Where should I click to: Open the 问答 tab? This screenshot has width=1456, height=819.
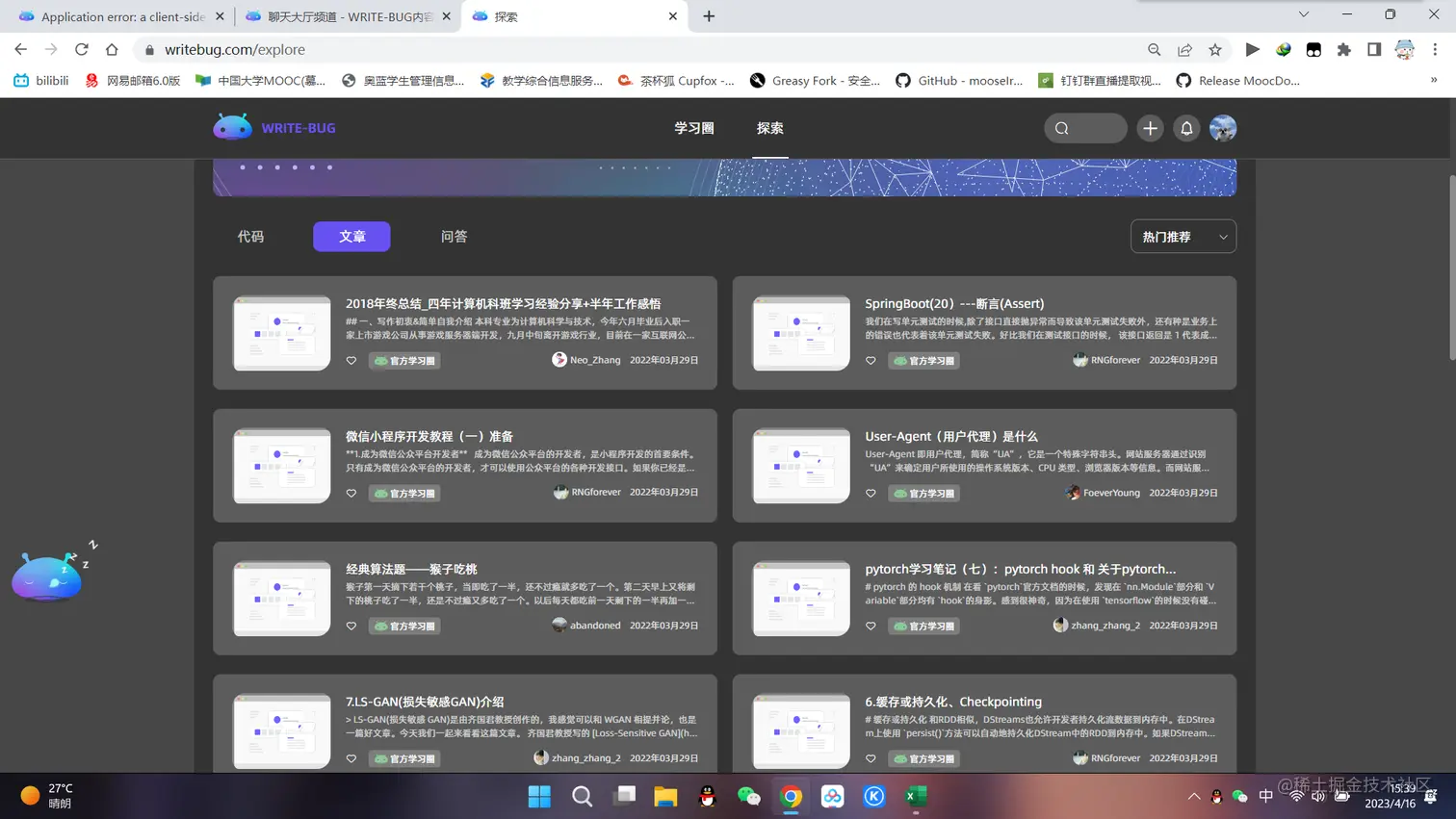coord(454,236)
